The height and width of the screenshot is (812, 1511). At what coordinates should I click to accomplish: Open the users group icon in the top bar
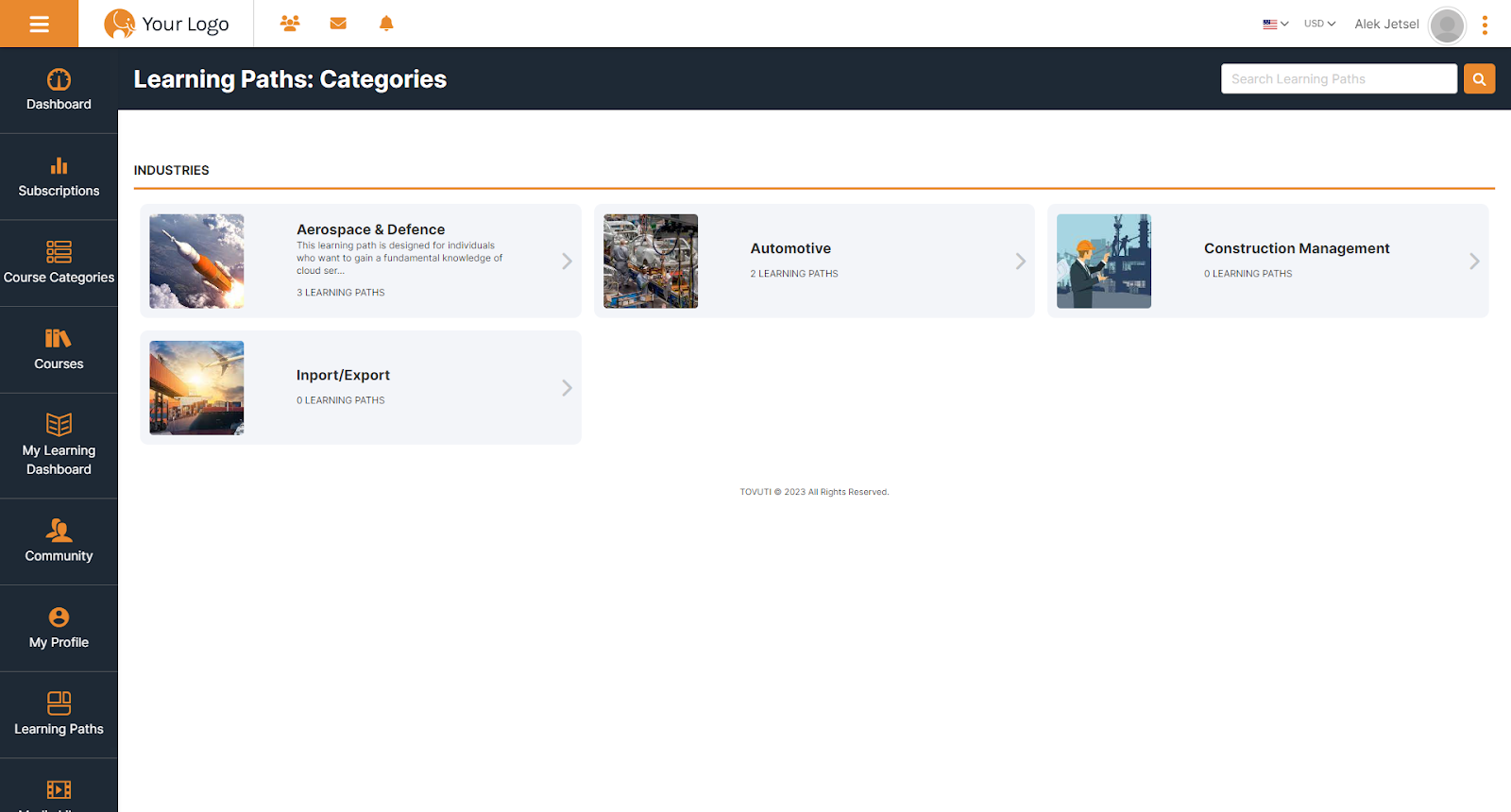click(290, 24)
